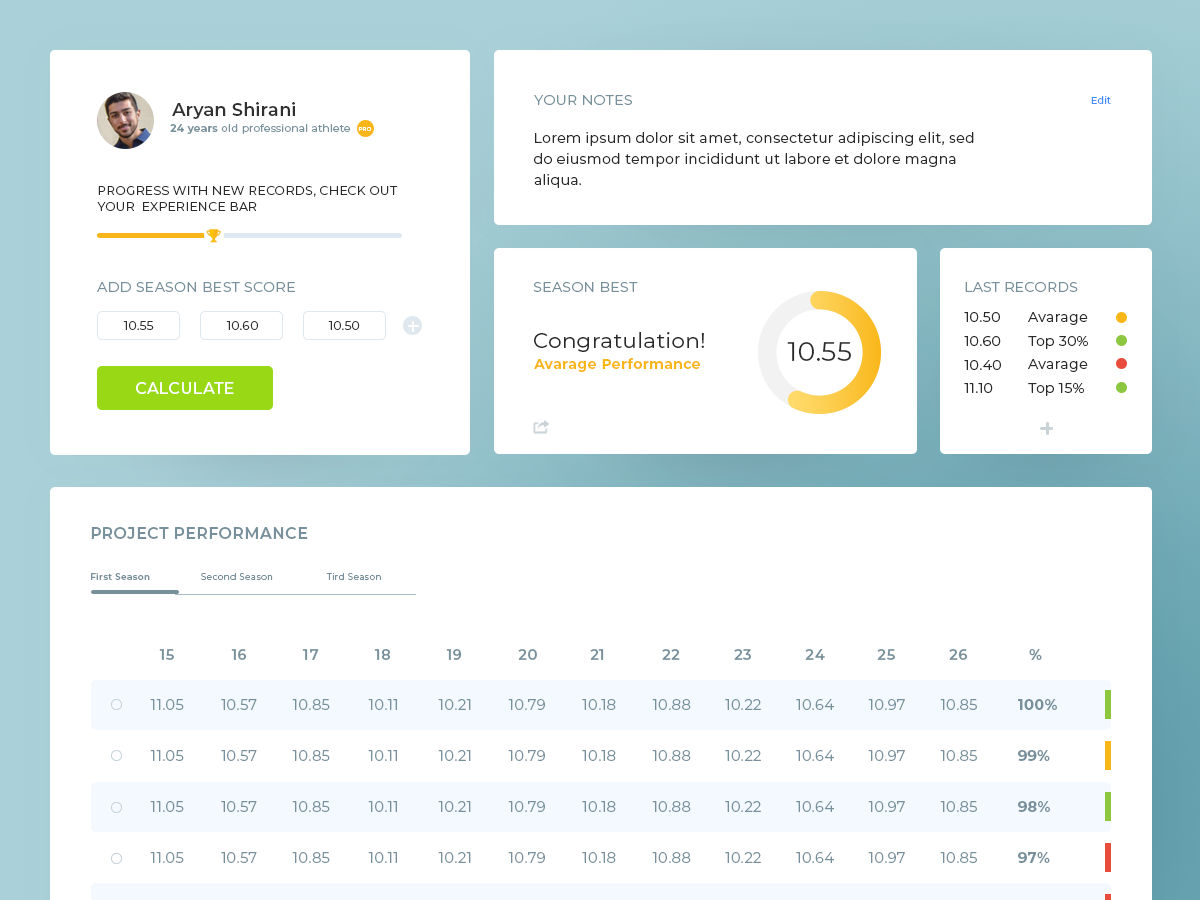Click the plus button beside the score inputs
The width and height of the screenshot is (1200, 900).
[412, 325]
